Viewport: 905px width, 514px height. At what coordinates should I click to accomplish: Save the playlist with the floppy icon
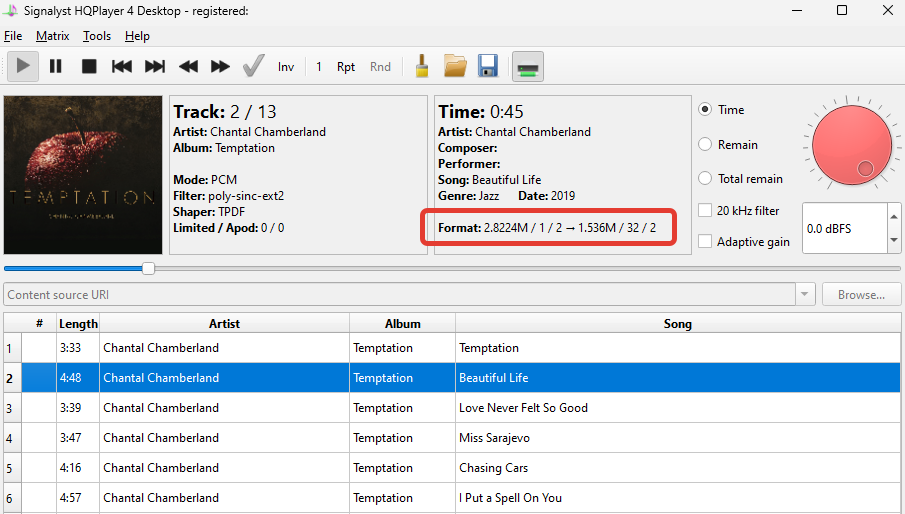488,66
